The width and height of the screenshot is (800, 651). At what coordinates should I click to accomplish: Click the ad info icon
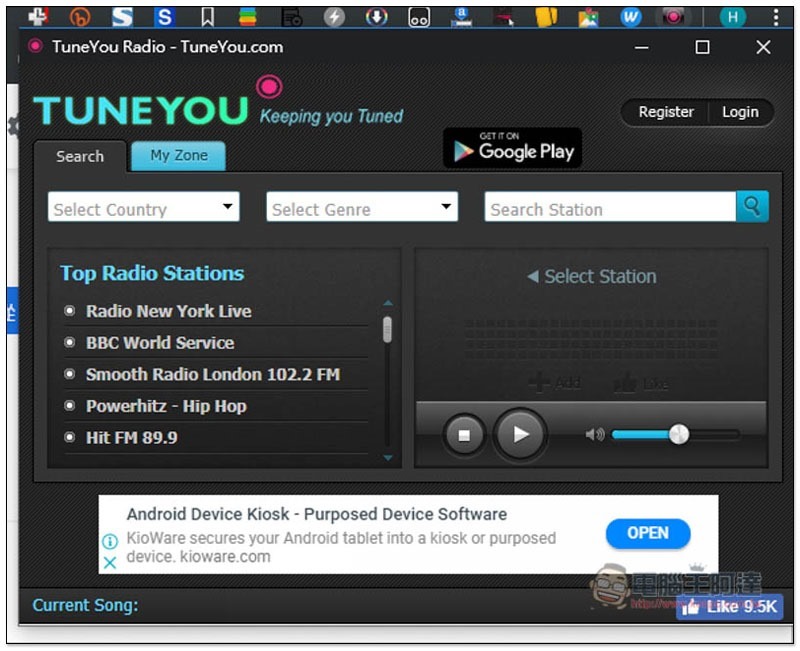110,541
